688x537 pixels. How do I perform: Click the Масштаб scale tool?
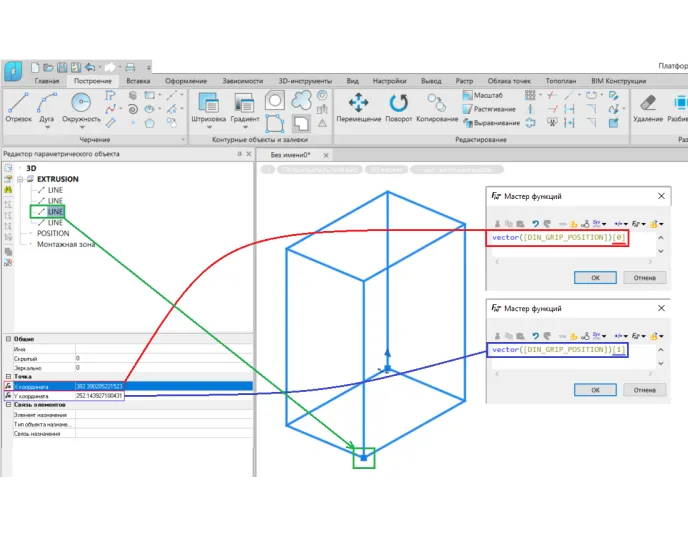tap(483, 95)
